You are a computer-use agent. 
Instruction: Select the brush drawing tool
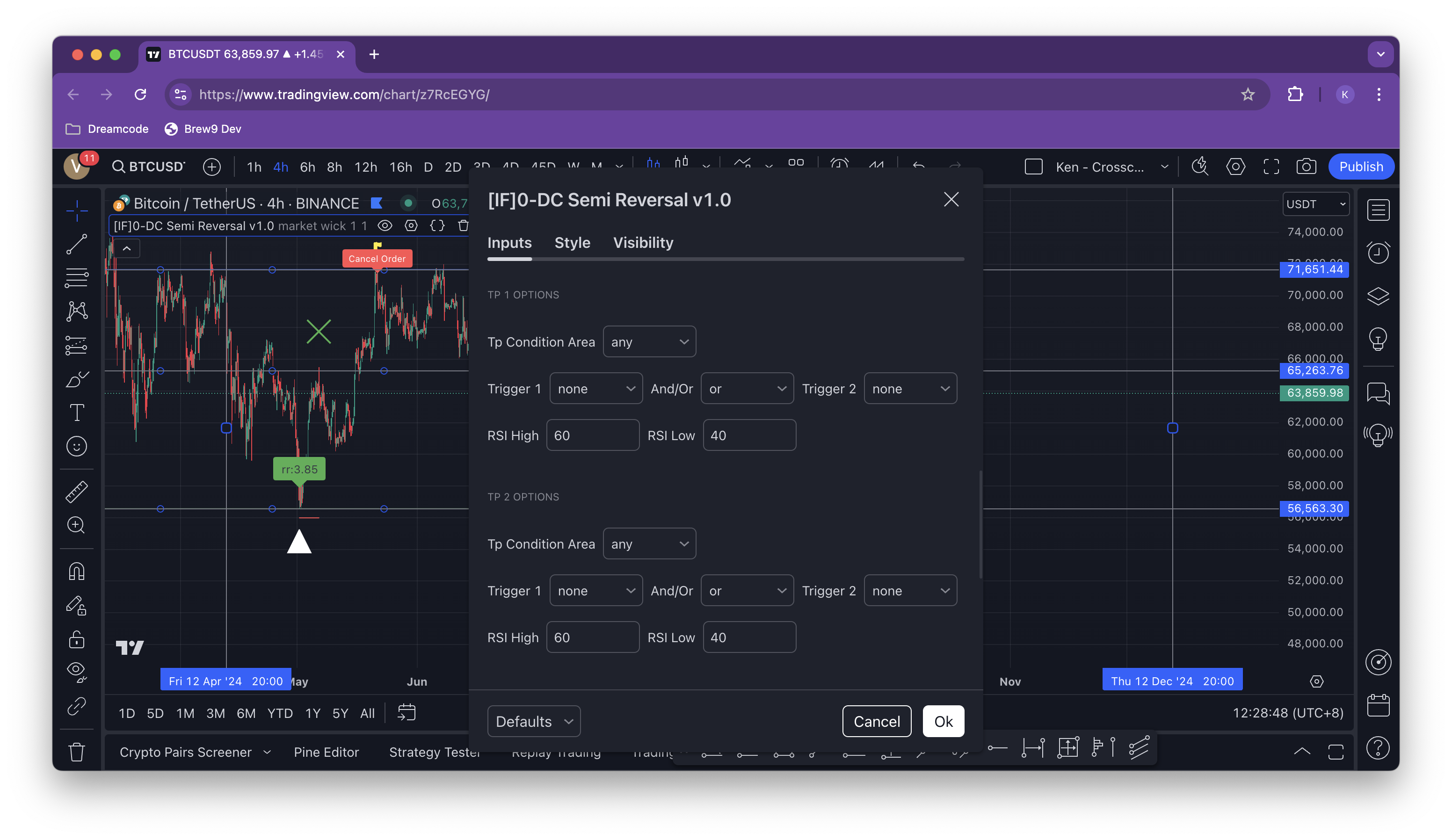[77, 379]
